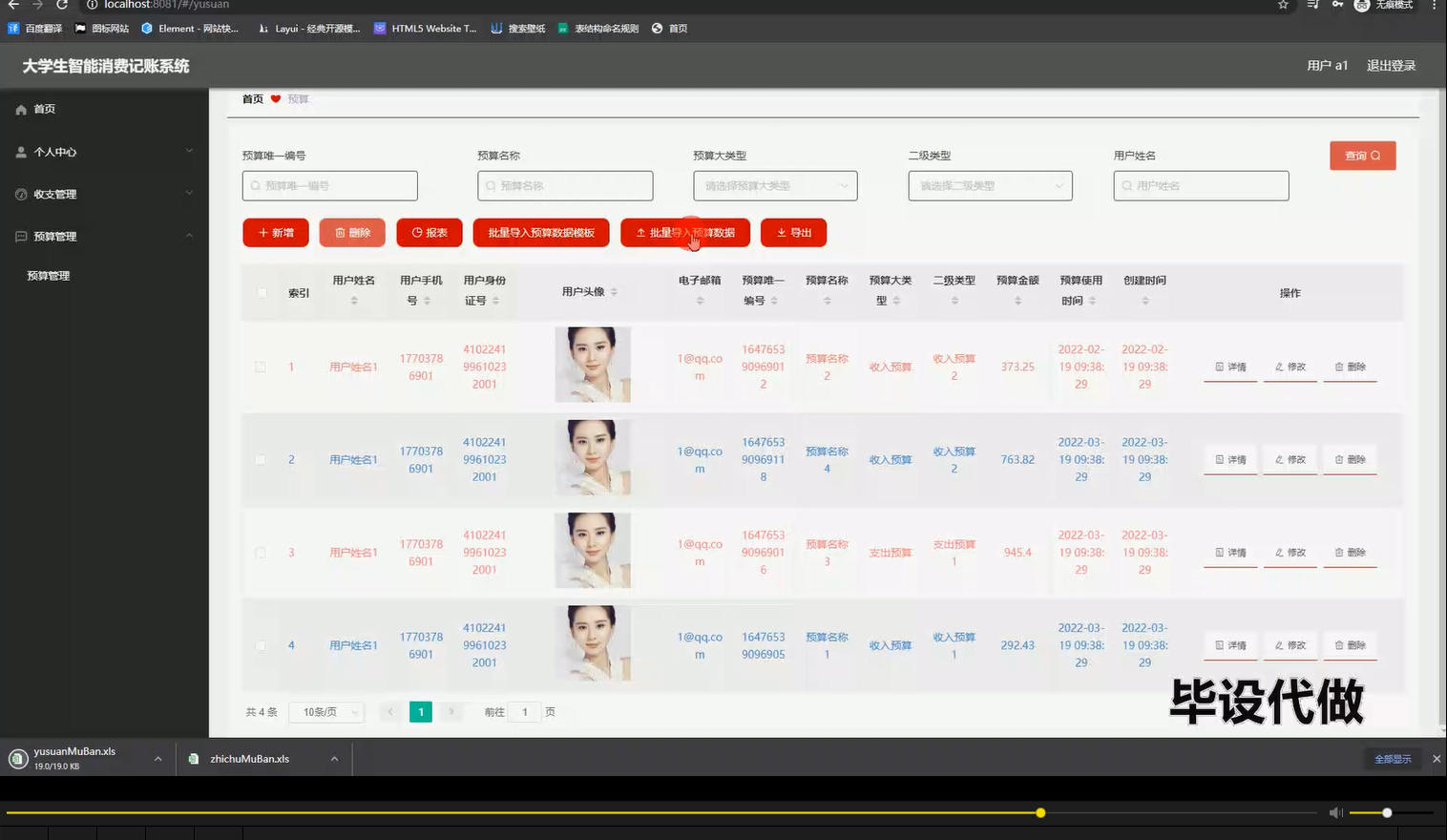Click the next page arrow in pagination
Viewport: 1447px width, 840px height.
pyautogui.click(x=451, y=712)
